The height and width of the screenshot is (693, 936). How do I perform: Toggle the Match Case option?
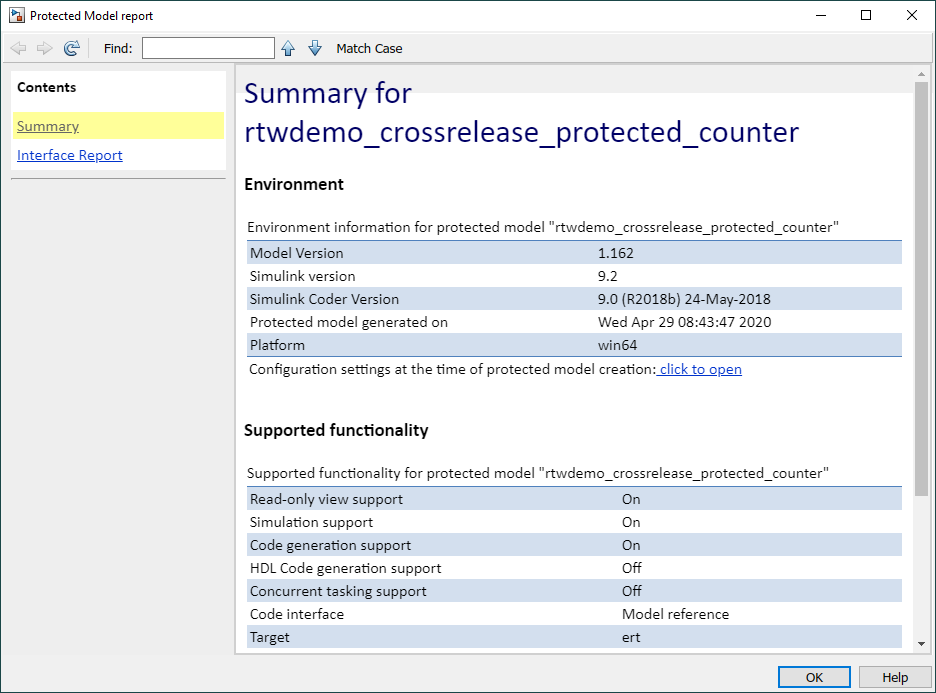(369, 49)
